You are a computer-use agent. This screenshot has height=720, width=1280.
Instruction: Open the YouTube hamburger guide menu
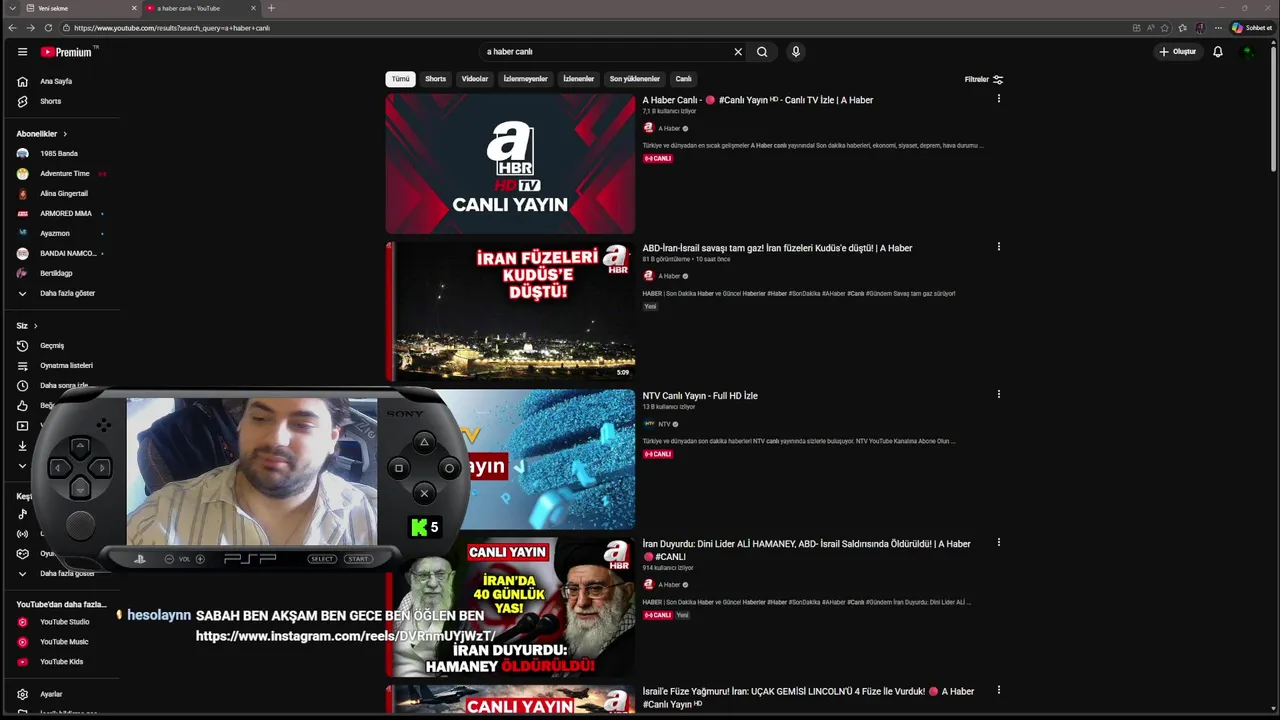tap(22, 52)
